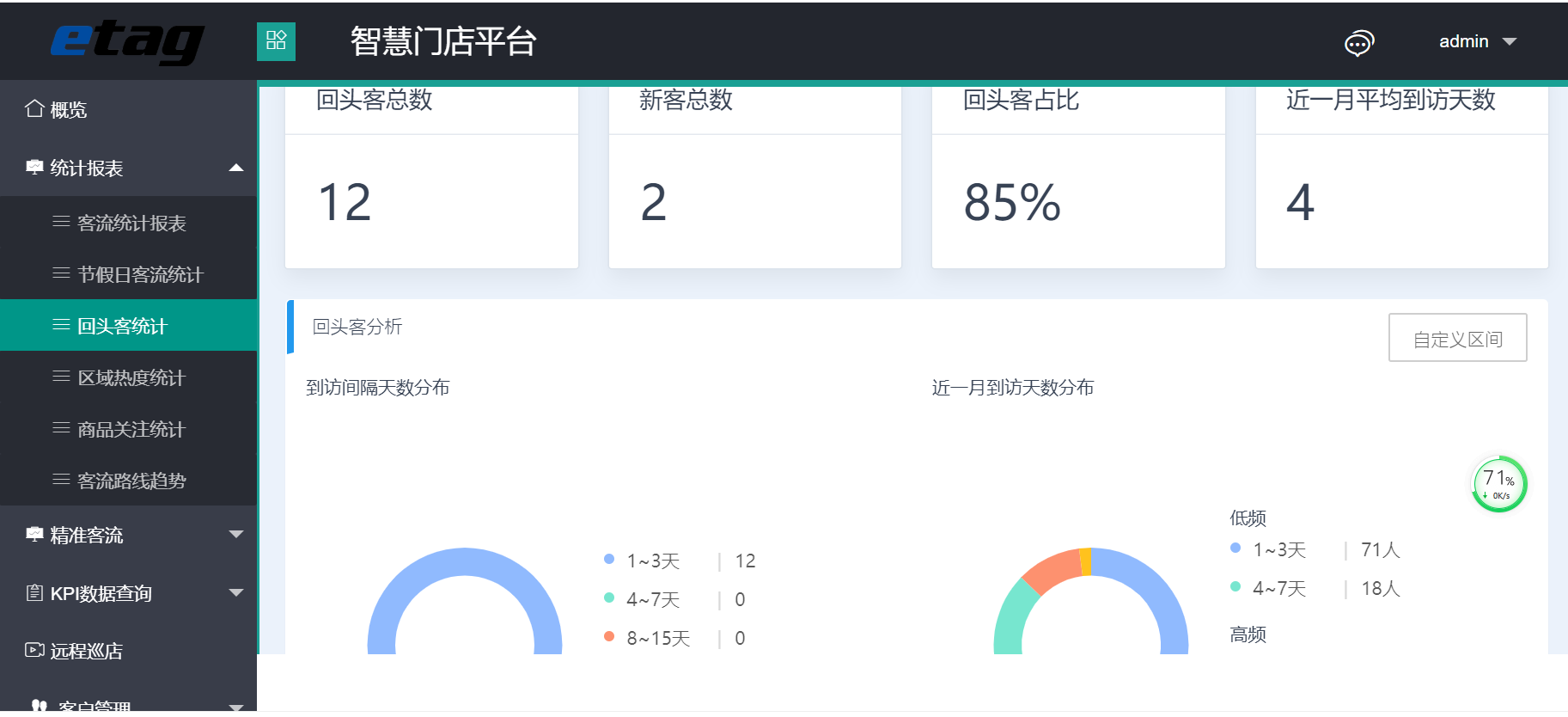Click the 高频 legend group label
The image size is (1568, 717).
coord(1248,634)
